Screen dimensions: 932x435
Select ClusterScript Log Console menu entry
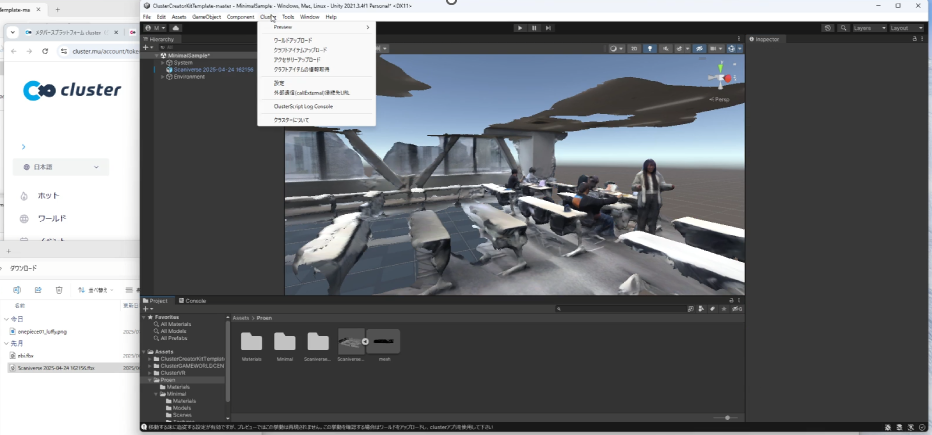tap(303, 106)
